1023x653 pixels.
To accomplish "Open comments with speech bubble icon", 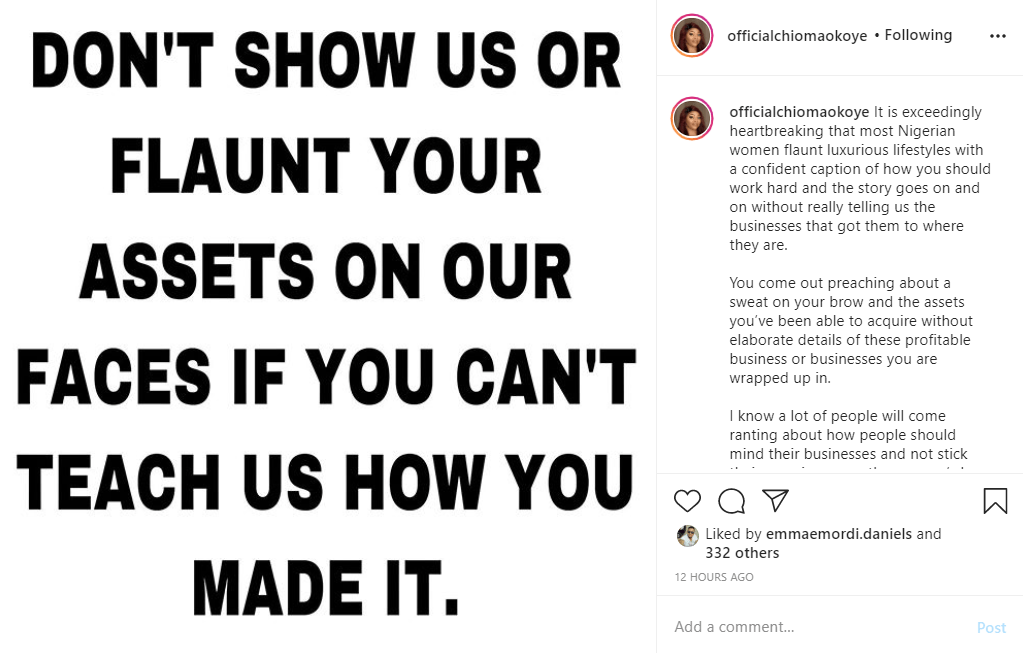I will pyautogui.click(x=731, y=501).
